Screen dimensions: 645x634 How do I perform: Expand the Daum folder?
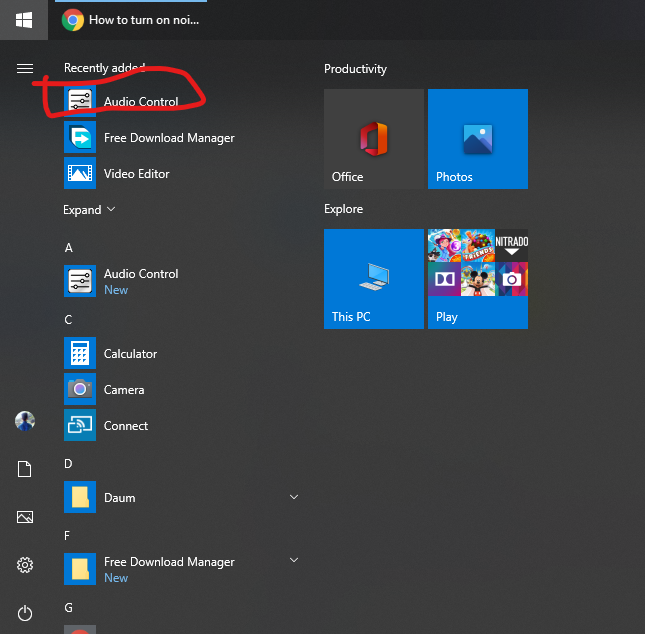[x=294, y=497]
